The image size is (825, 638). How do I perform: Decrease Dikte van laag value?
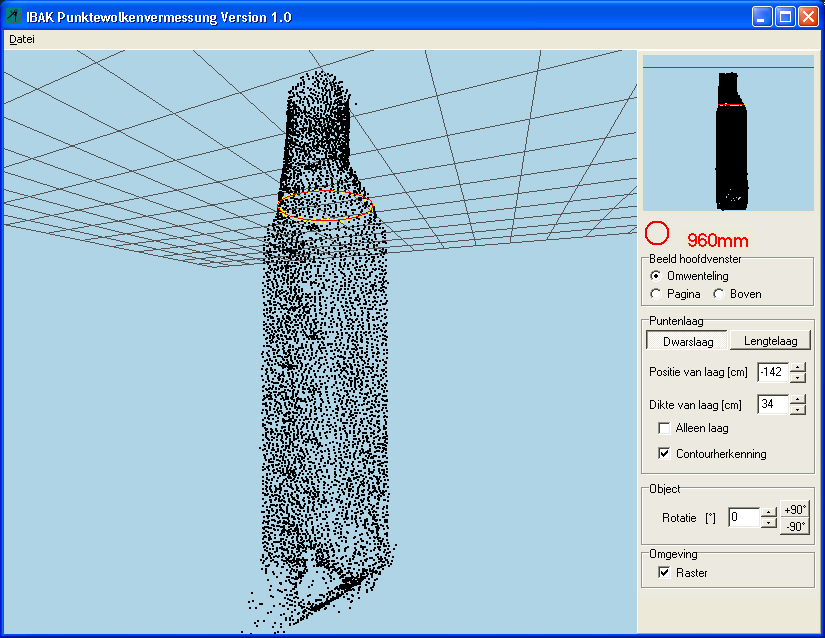798,409
